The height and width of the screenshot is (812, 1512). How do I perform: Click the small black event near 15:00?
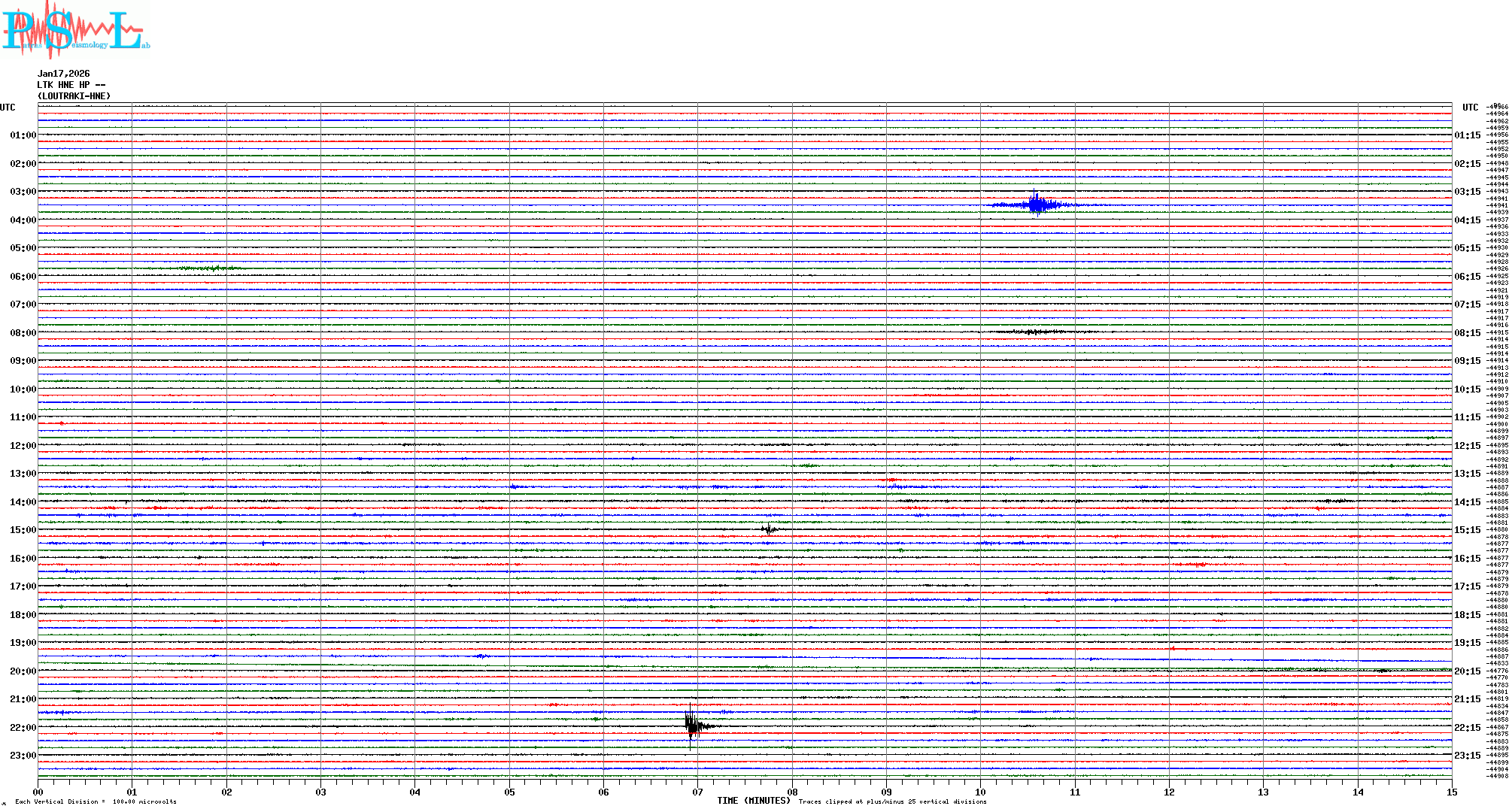click(769, 529)
